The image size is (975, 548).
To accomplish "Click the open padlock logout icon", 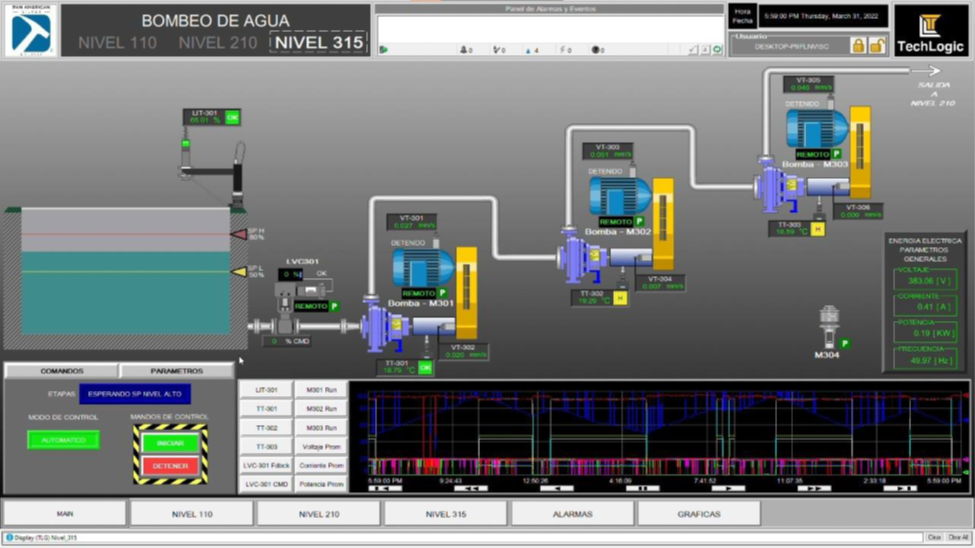I will [x=877, y=45].
